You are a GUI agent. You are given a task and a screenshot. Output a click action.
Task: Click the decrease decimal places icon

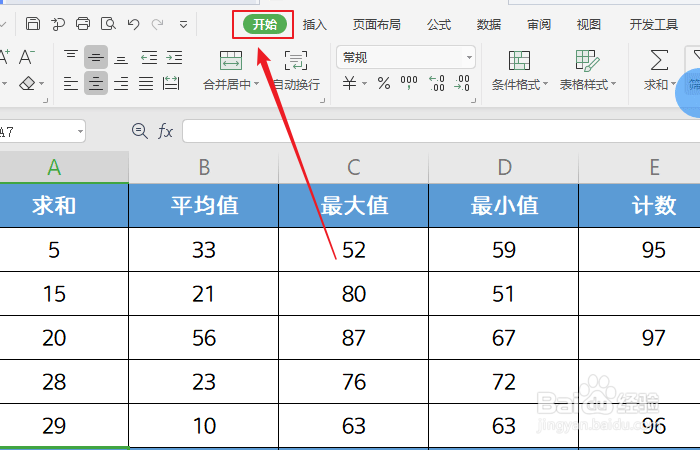tap(462, 83)
